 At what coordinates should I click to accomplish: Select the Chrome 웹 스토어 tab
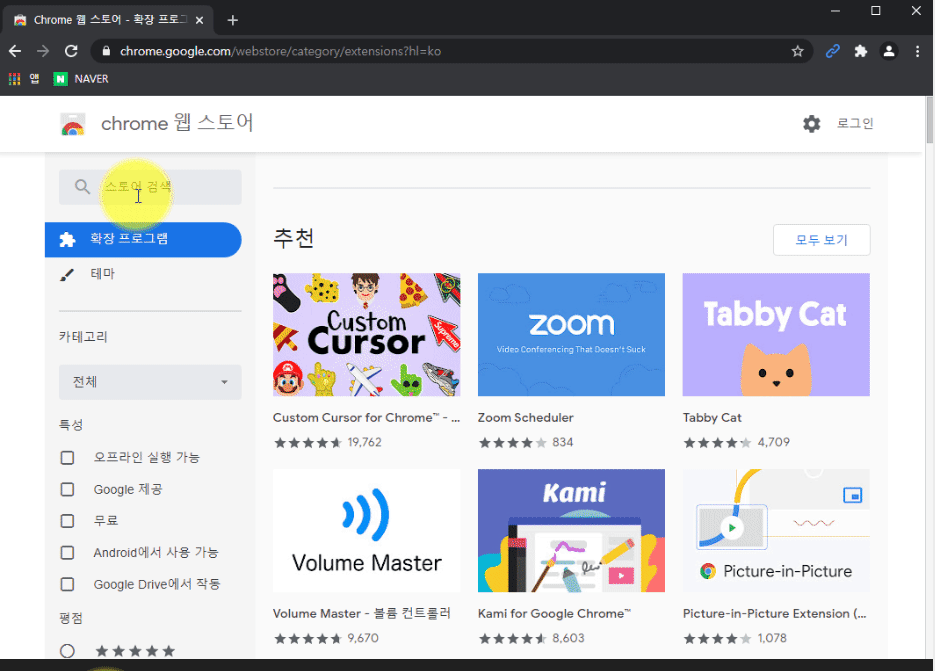tap(109, 20)
